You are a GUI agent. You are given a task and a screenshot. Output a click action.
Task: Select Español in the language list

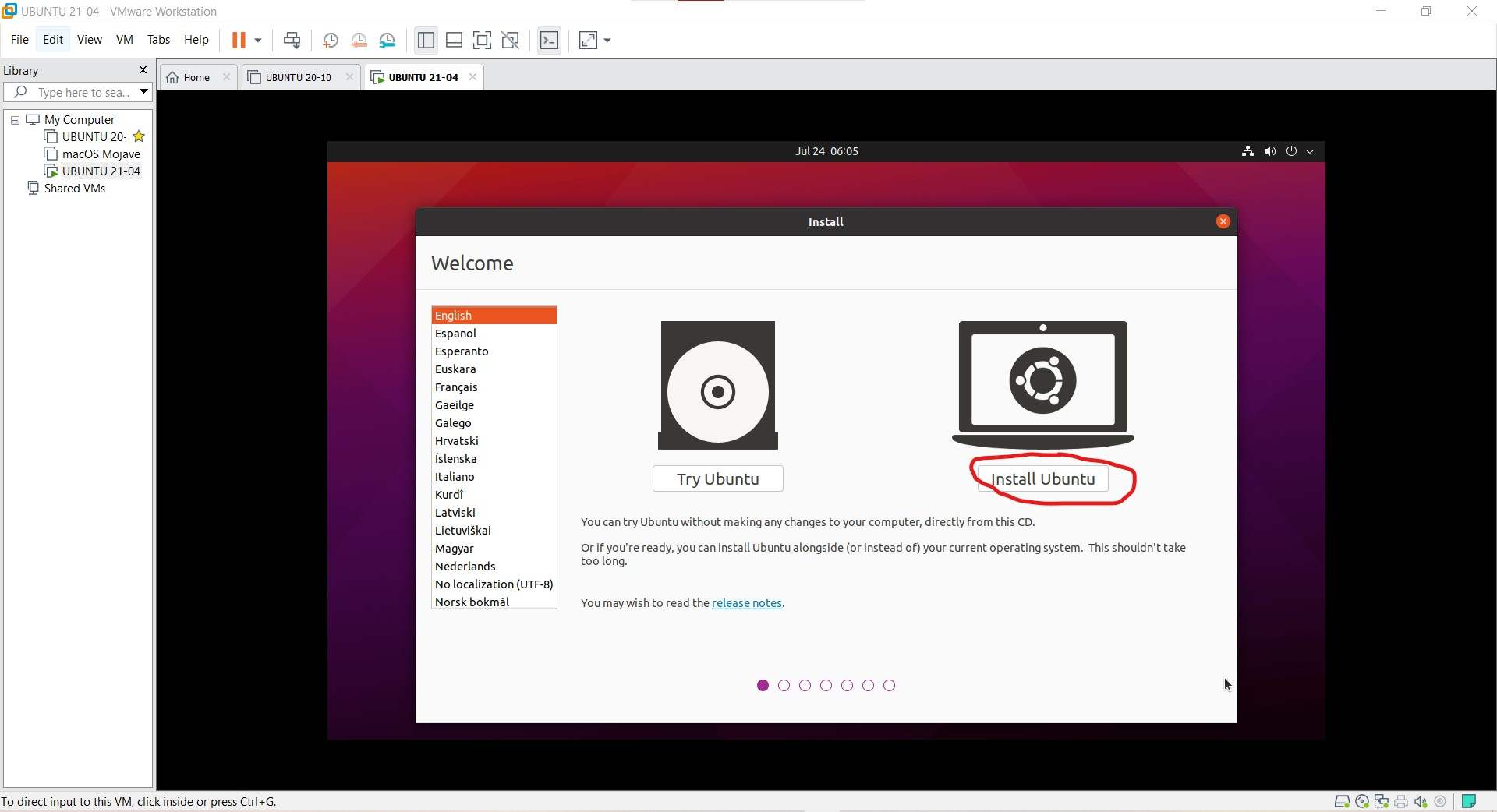[x=494, y=334]
